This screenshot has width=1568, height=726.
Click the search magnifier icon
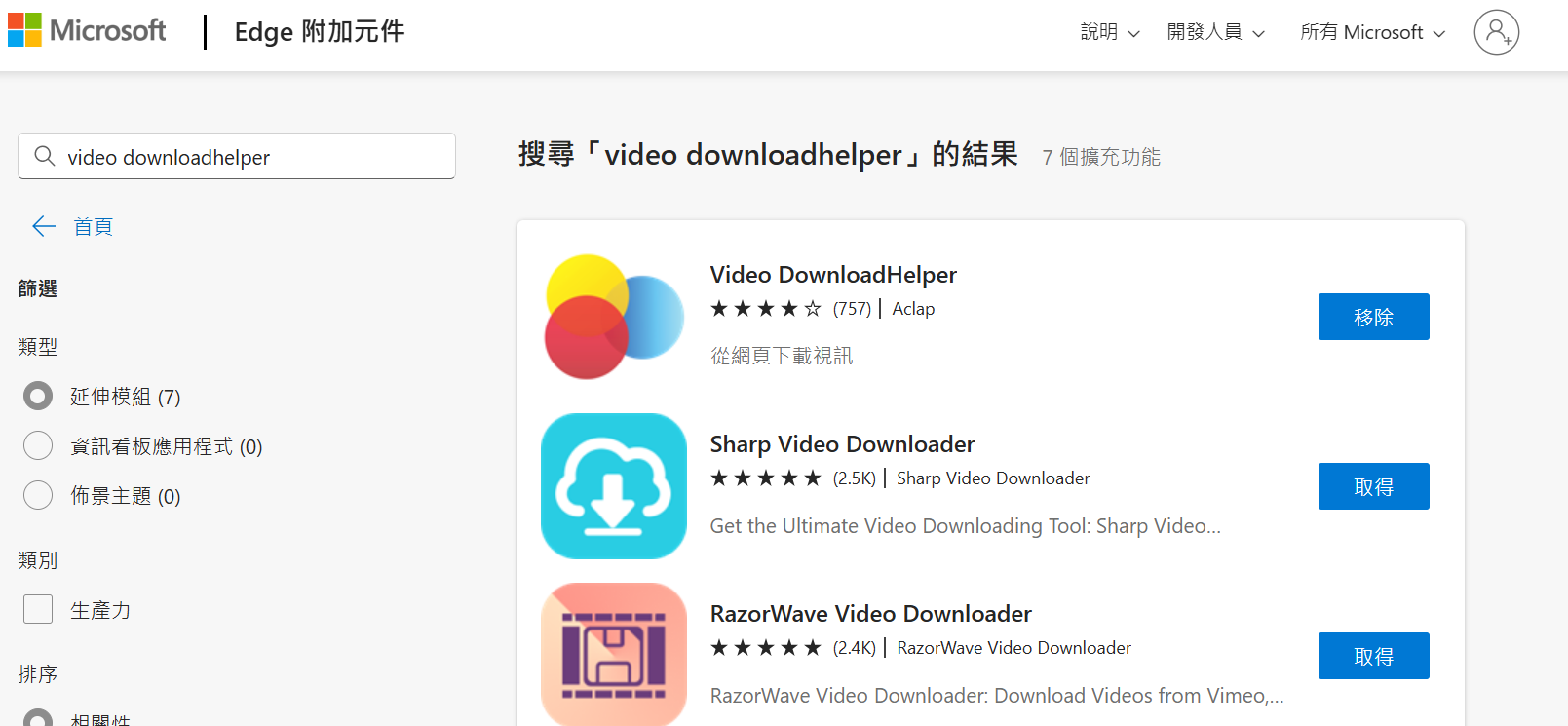44,156
